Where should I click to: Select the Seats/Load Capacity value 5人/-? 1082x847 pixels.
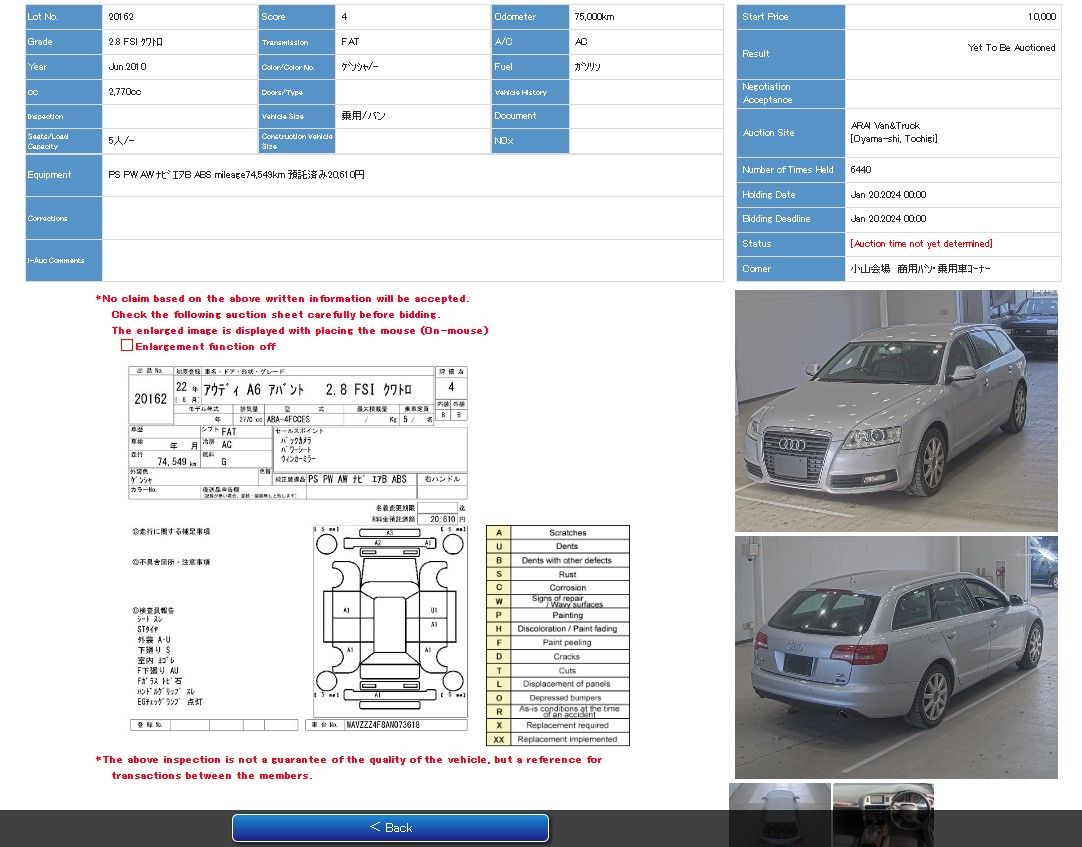point(121,140)
